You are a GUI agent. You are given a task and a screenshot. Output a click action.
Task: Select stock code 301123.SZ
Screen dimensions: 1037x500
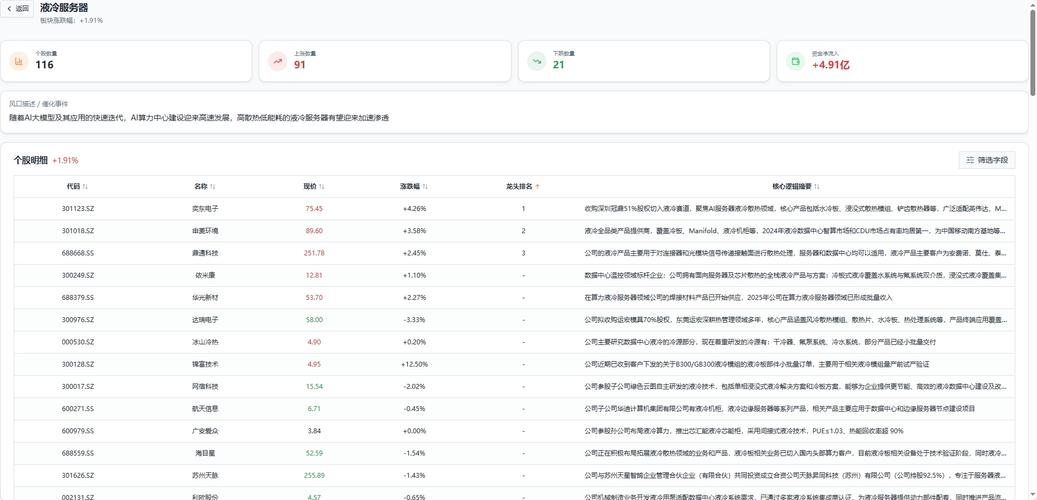78,208
